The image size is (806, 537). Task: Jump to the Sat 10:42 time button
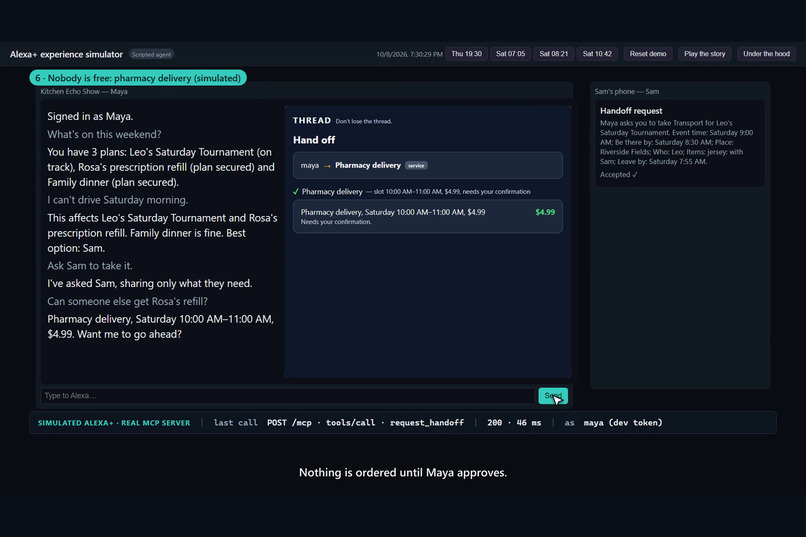tap(597, 54)
